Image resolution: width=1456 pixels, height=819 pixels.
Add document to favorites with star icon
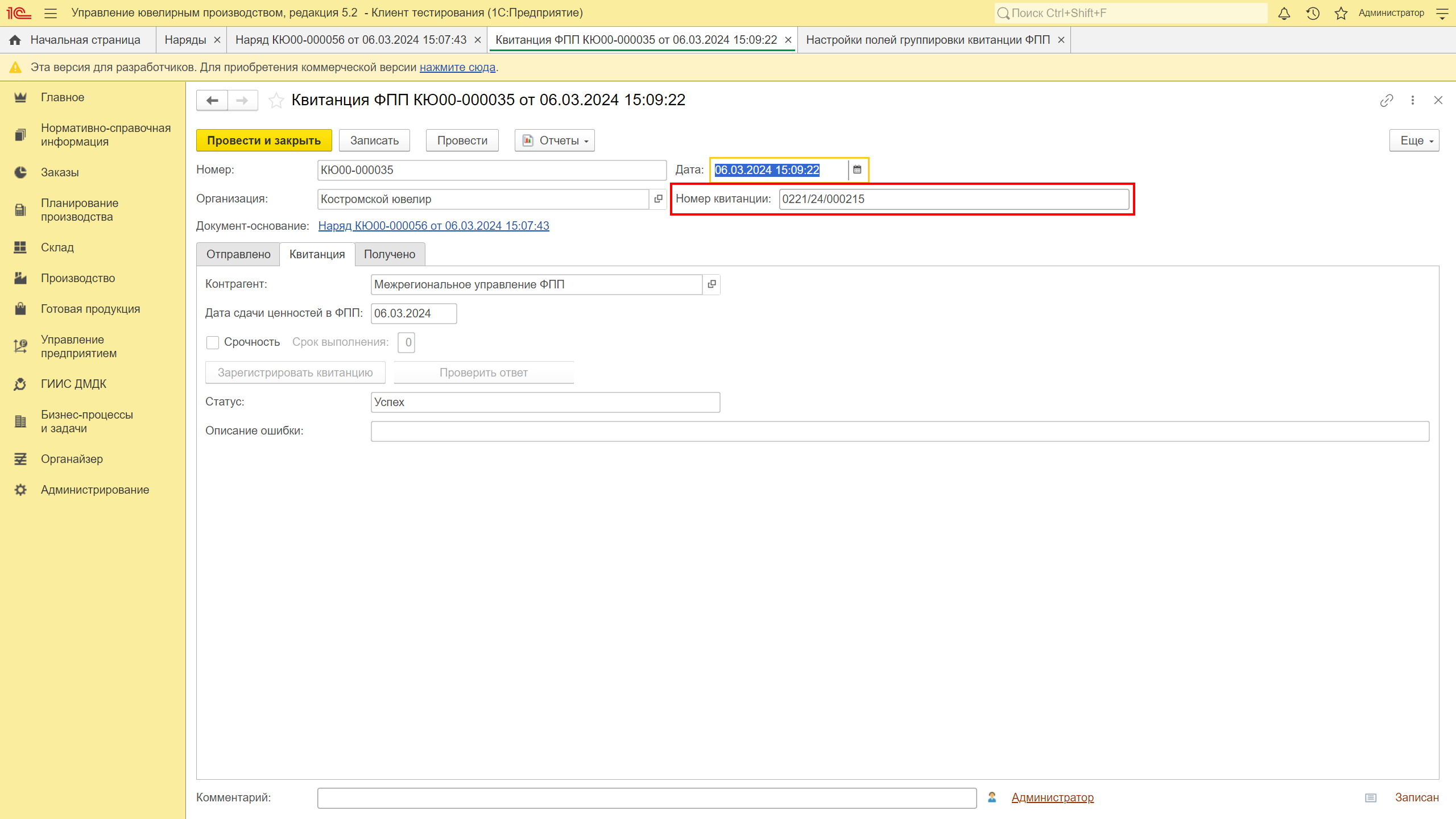(276, 101)
